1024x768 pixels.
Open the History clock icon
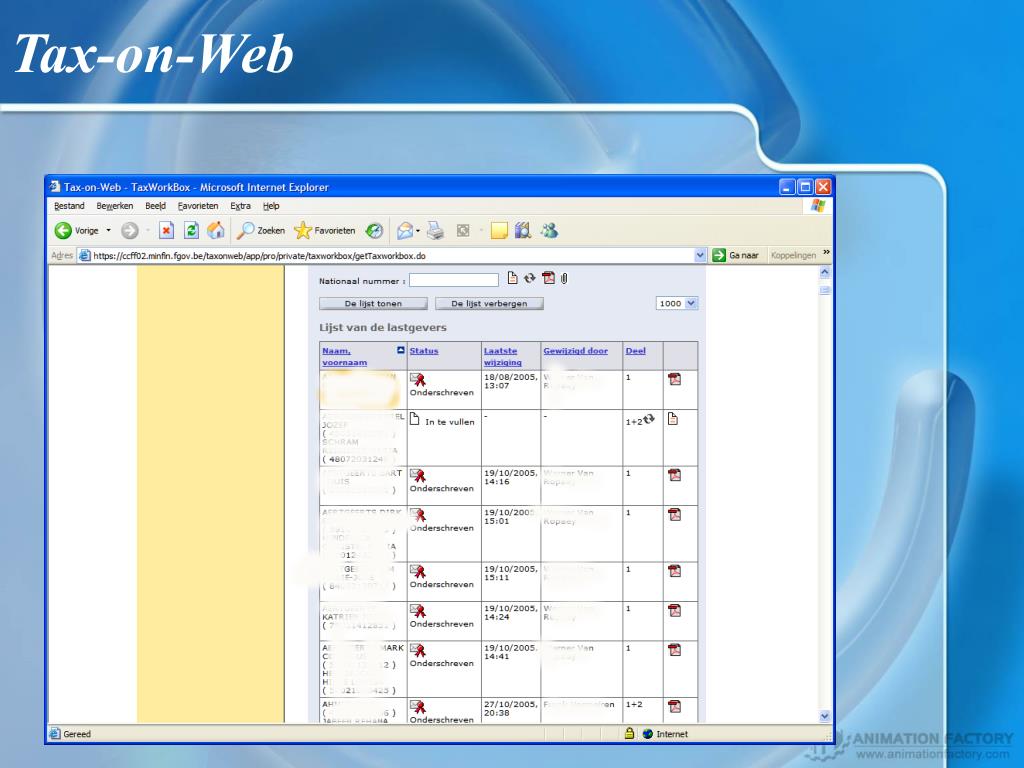(374, 231)
